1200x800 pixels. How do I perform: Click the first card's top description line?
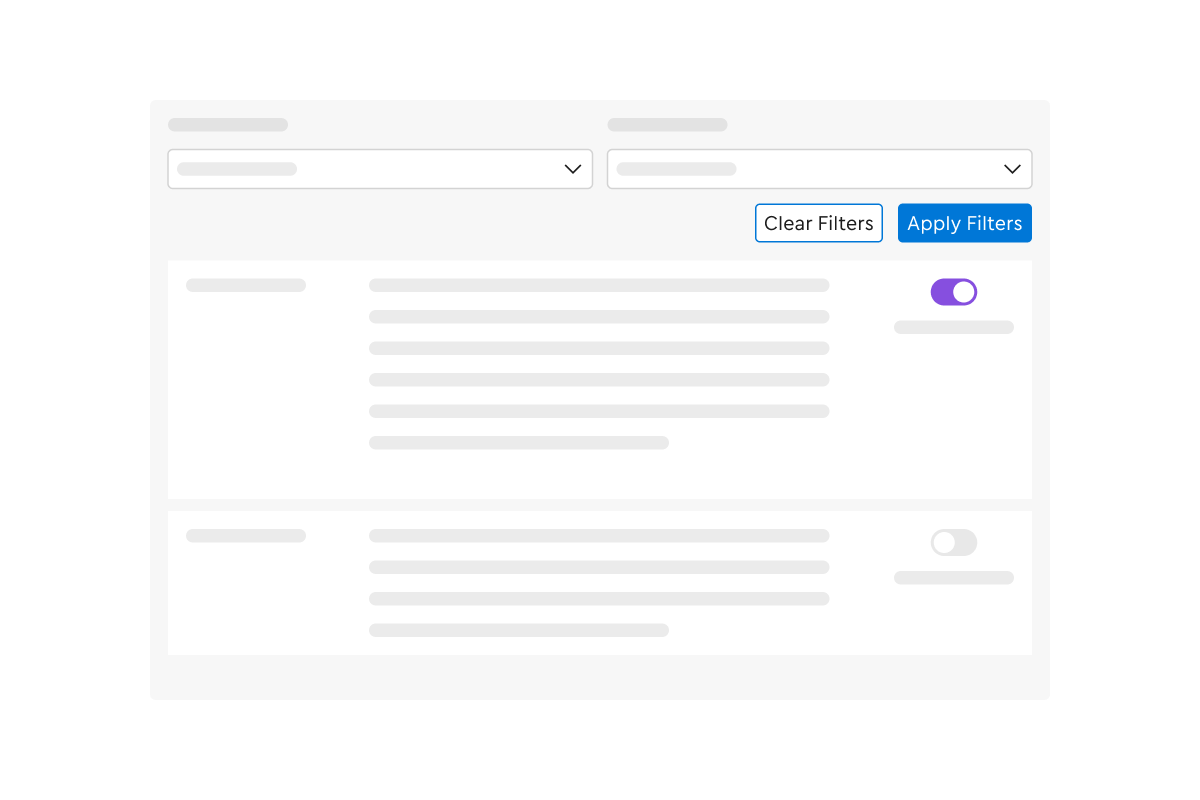click(599, 285)
